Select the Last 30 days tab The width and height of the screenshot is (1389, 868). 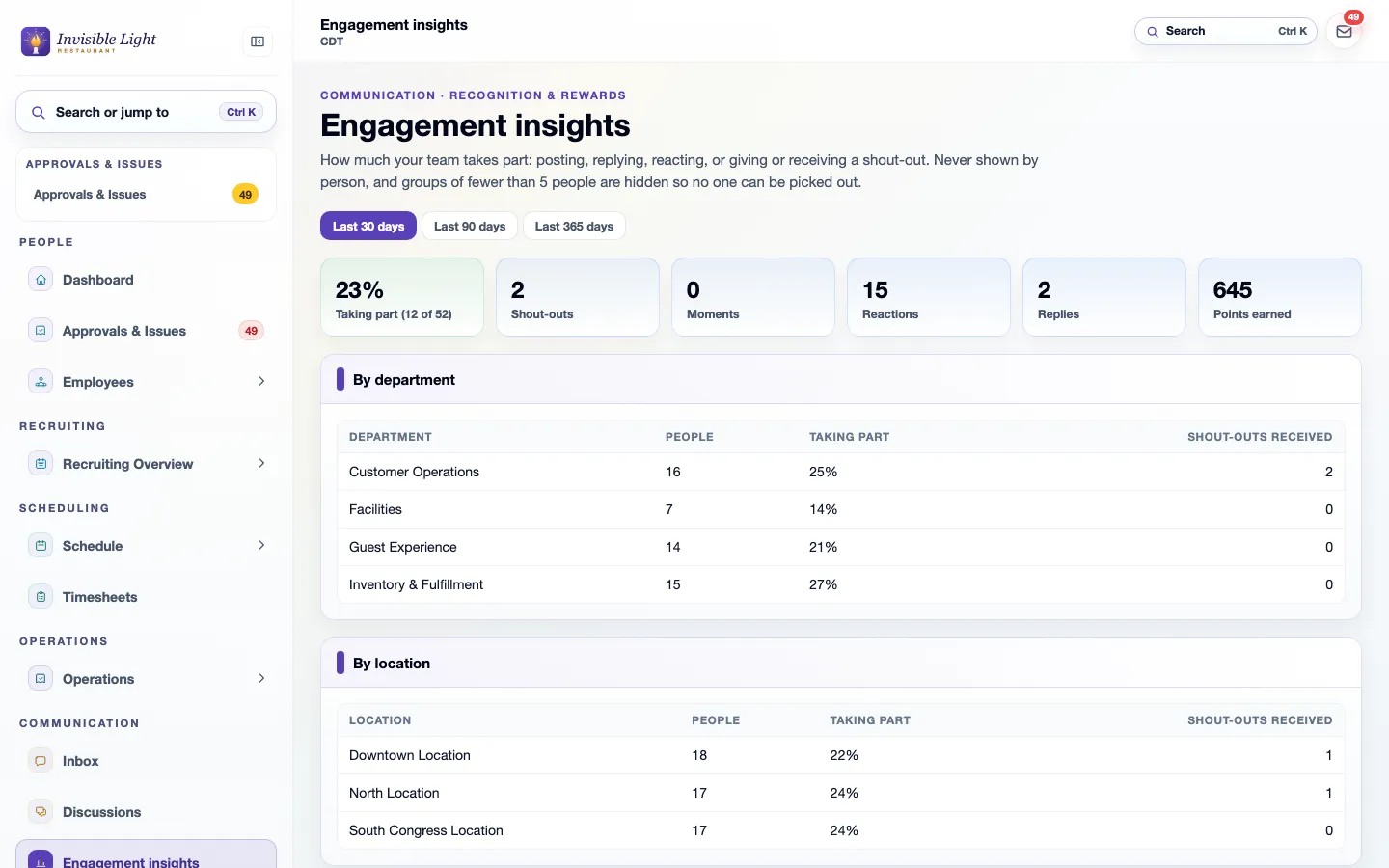pyautogui.click(x=368, y=226)
